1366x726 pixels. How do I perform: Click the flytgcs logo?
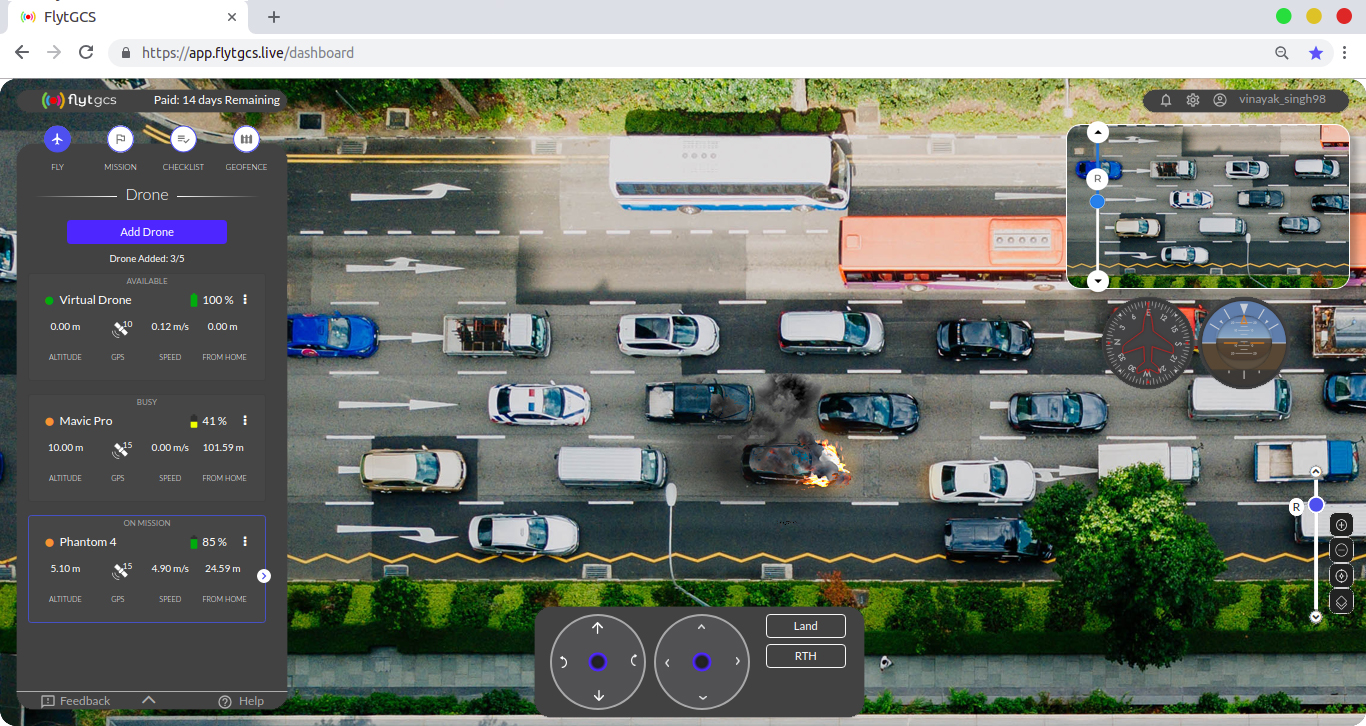click(x=79, y=100)
